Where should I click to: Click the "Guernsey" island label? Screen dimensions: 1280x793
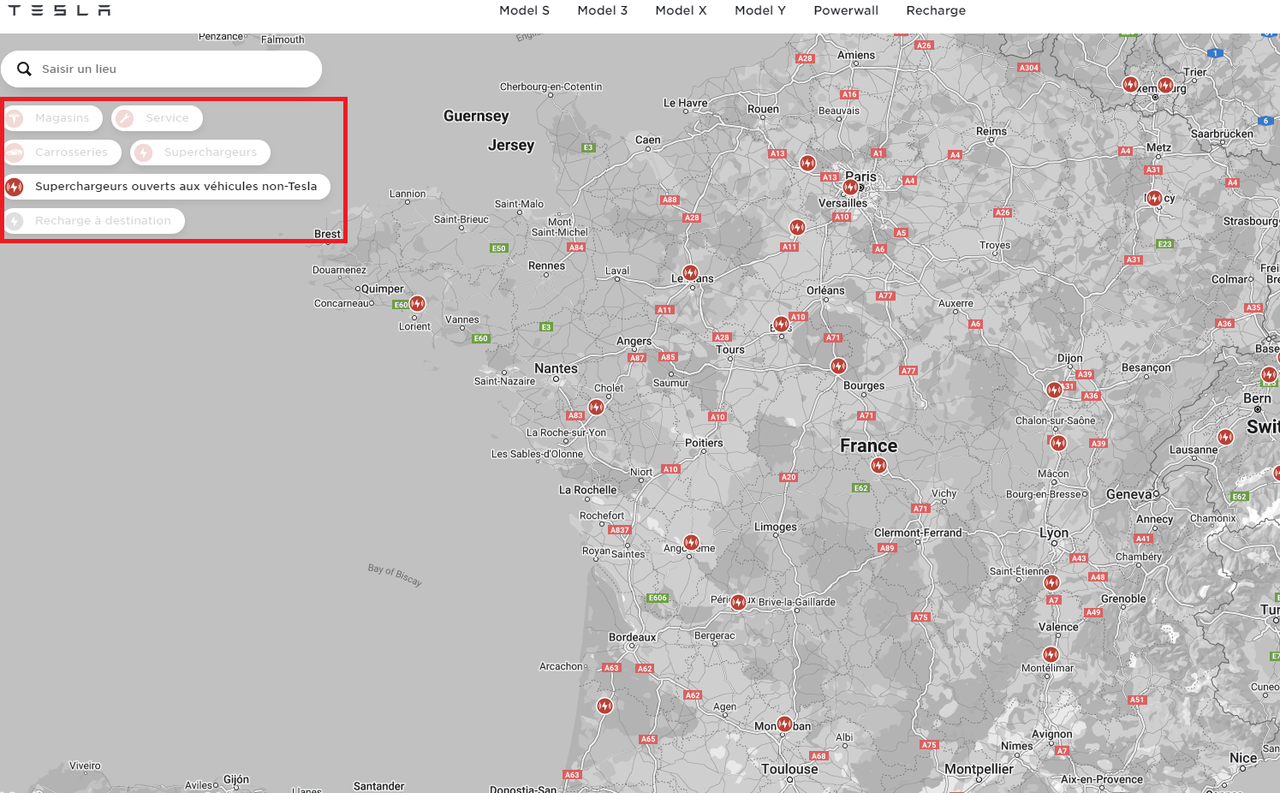point(476,116)
